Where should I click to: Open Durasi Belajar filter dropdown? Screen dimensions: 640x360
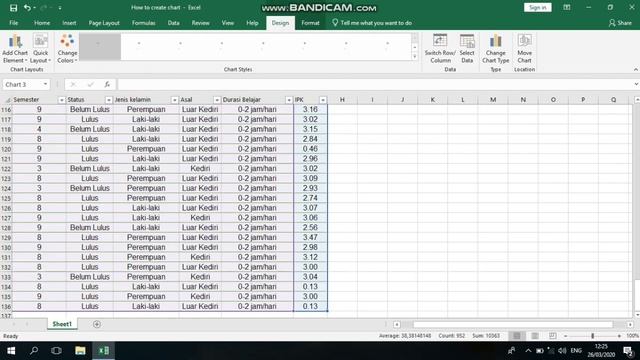pyautogui.click(x=289, y=100)
